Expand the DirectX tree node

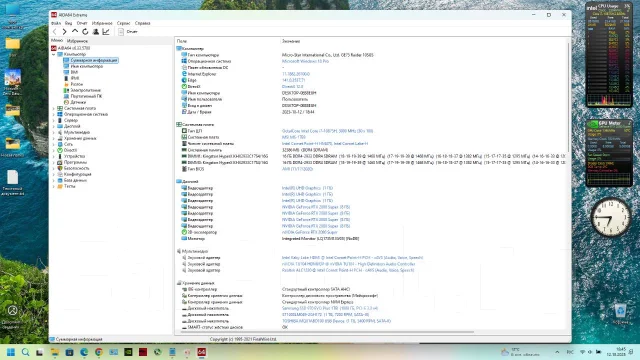pos(53,150)
